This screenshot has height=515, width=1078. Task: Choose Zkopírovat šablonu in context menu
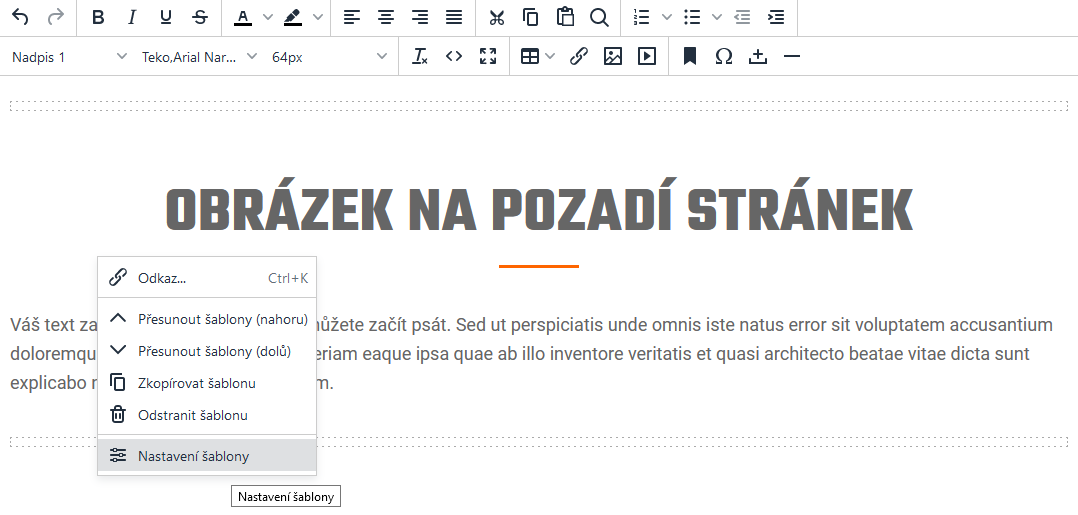pos(196,383)
